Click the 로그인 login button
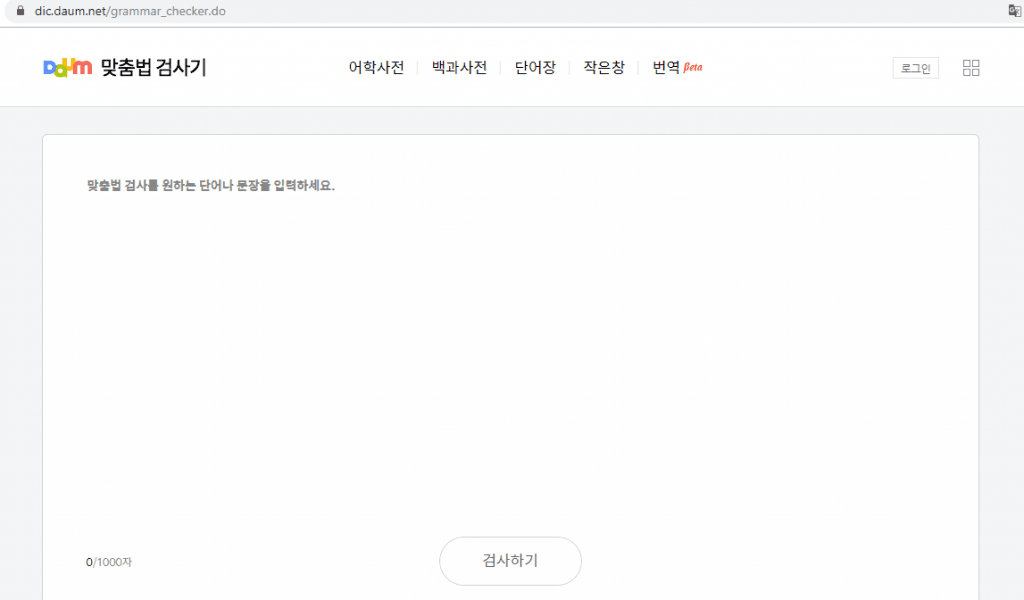 915,68
